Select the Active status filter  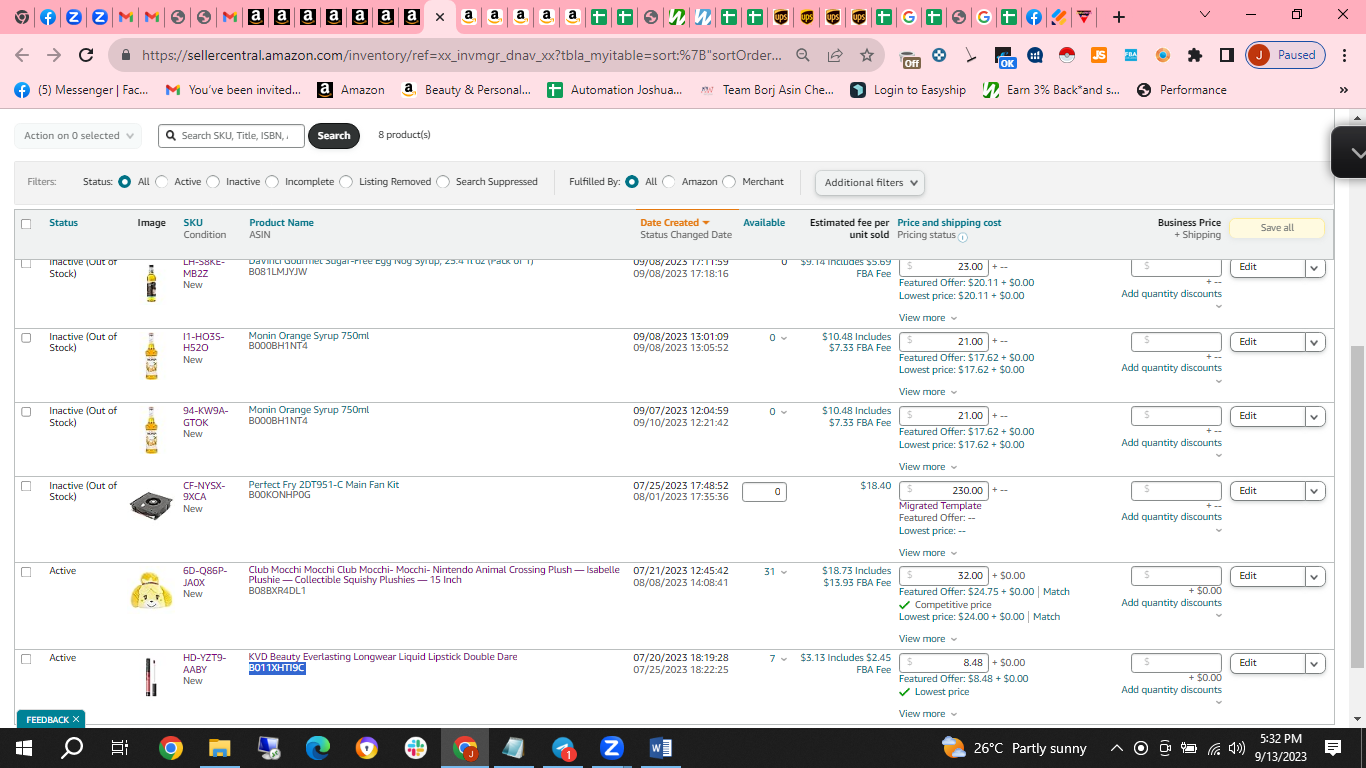pos(162,182)
